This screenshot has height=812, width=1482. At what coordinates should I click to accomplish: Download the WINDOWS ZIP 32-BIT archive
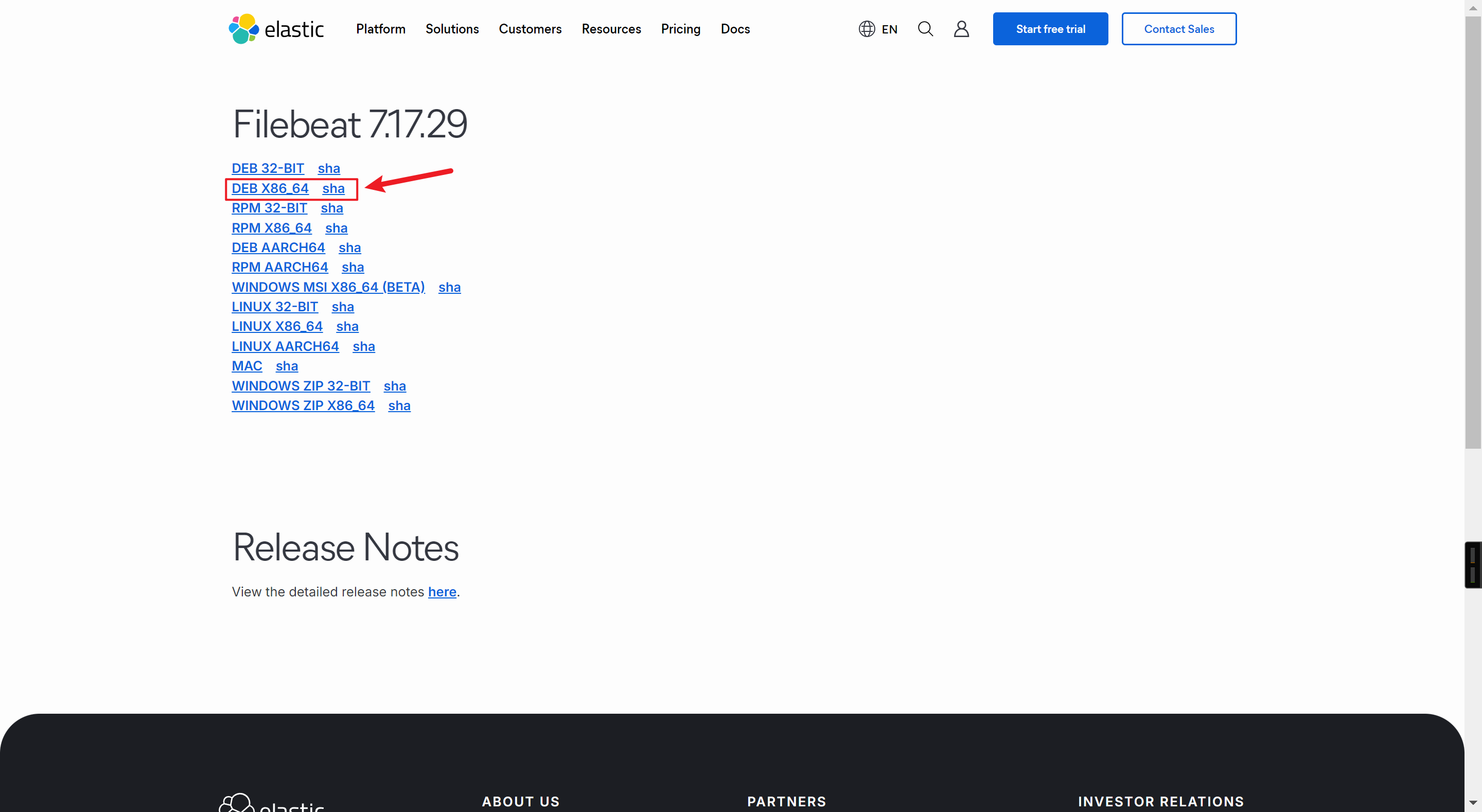coord(301,387)
